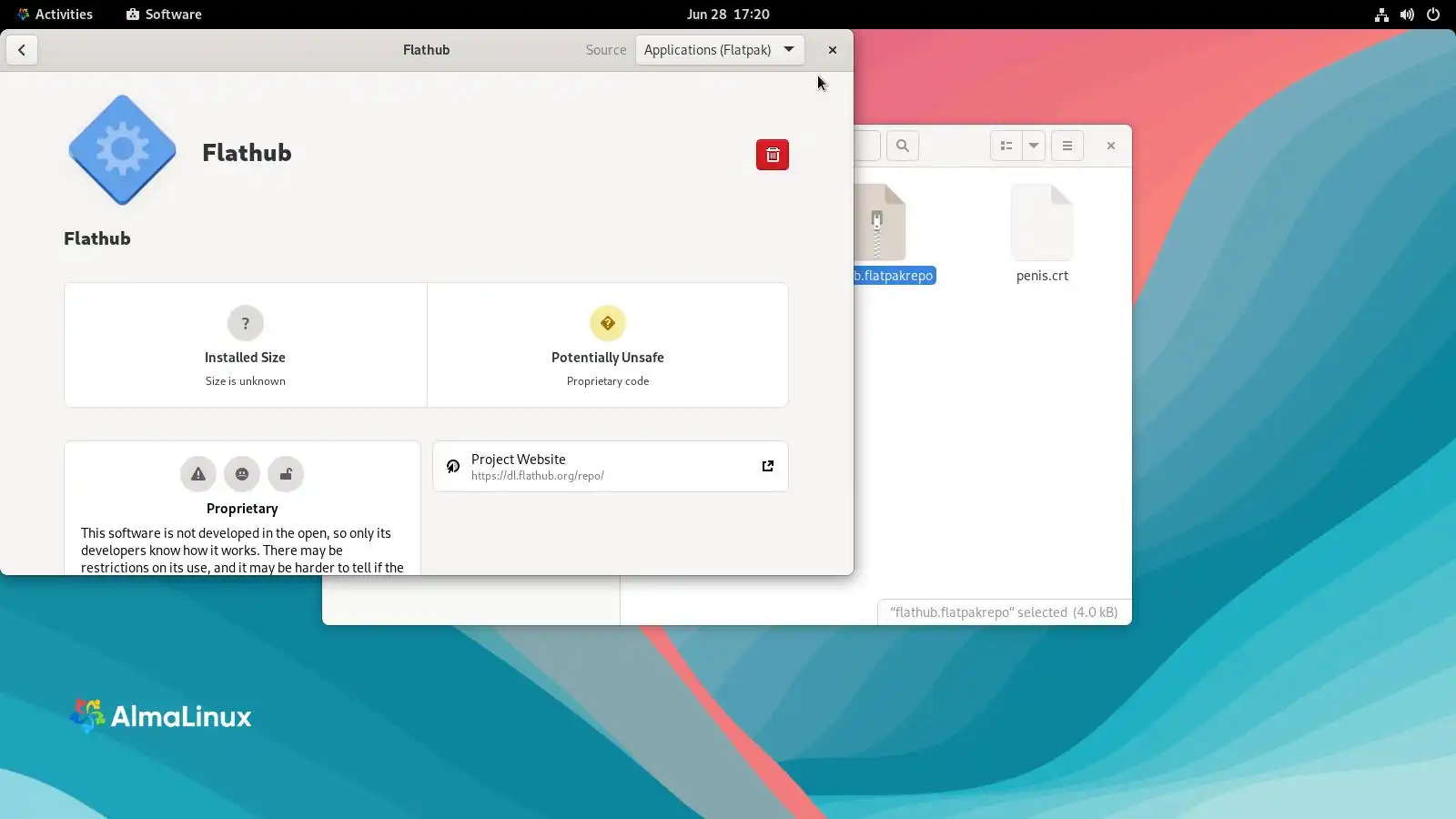Viewport: 1456px width, 819px height.
Task: Click the volume icon in the top bar
Action: pos(1407,15)
